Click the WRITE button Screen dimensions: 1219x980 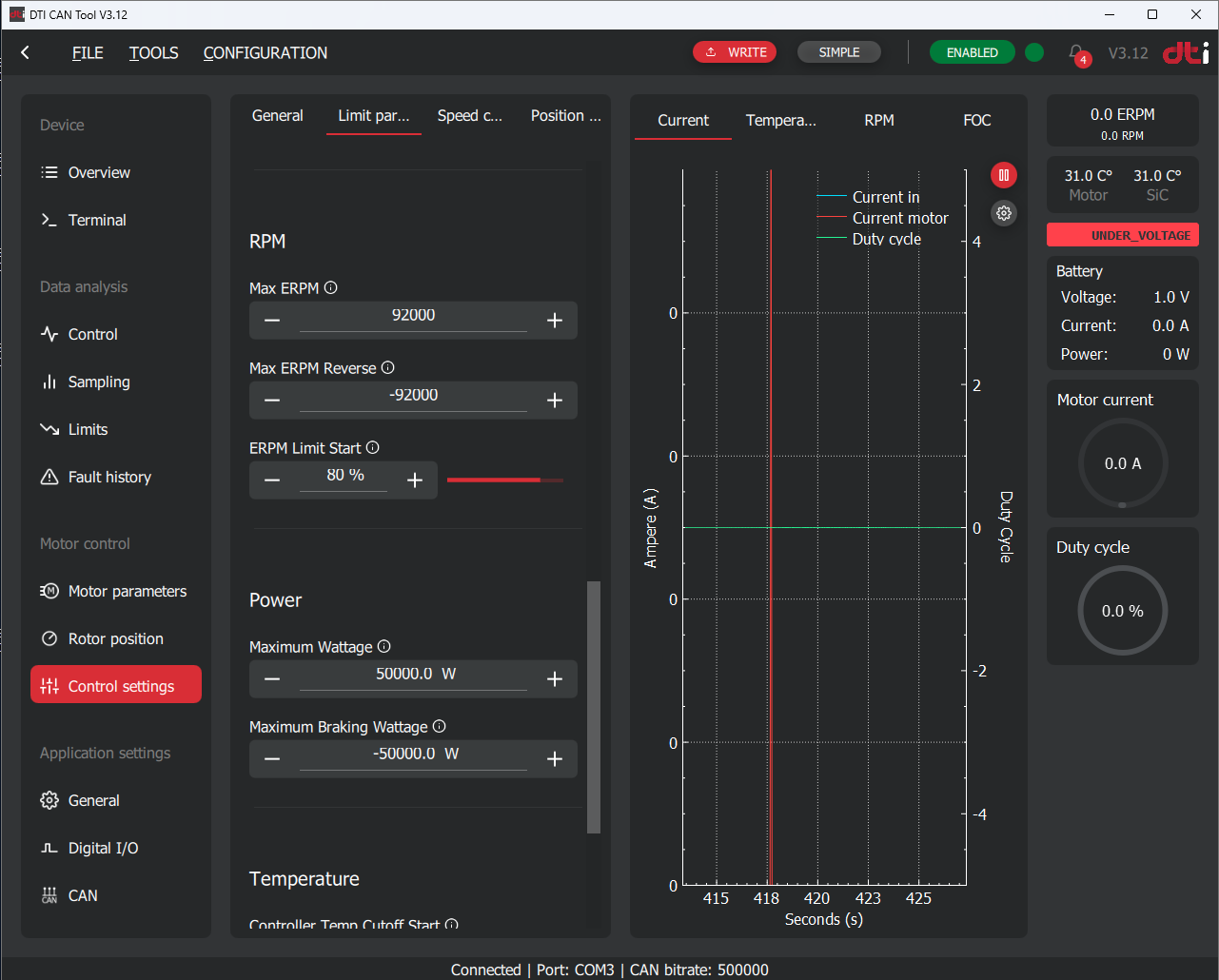point(735,52)
